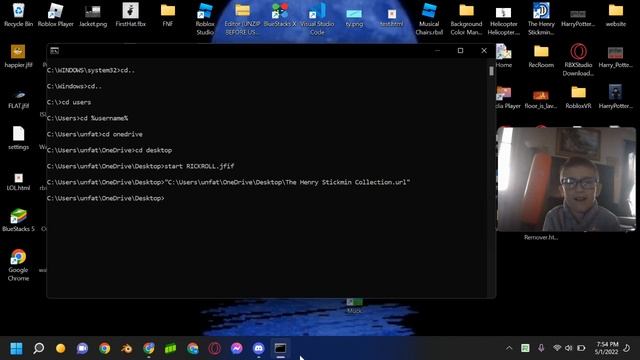The image size is (640, 360).
Task: Open the RecRoom folder on the desktop
Action: [541, 56]
